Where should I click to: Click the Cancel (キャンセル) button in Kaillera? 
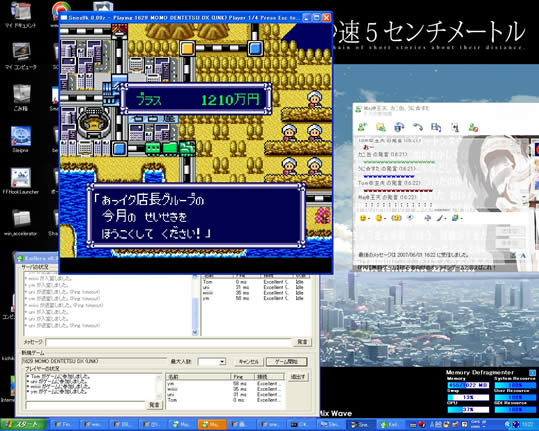249,362
